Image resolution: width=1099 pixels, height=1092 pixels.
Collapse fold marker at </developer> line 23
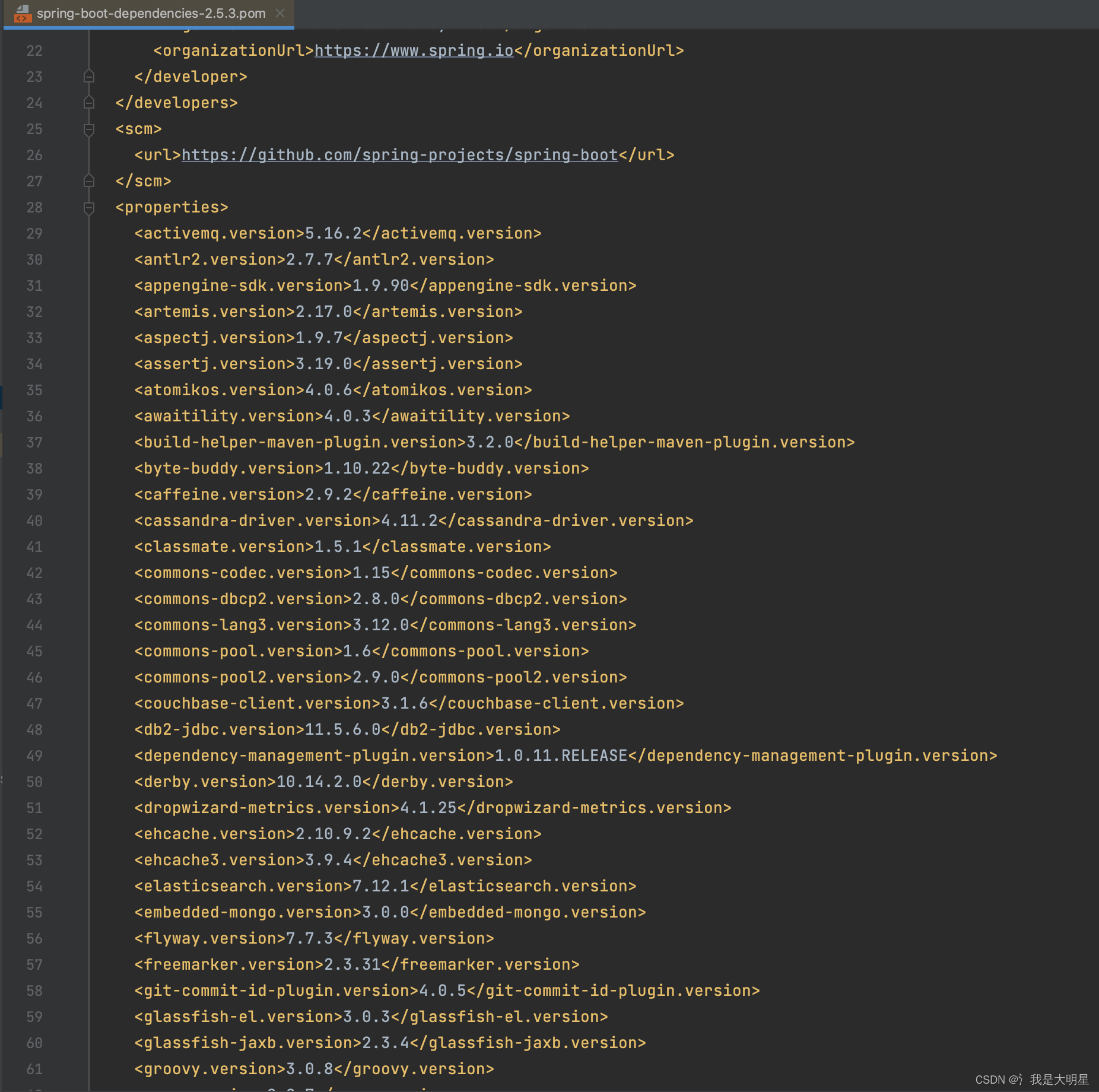pyautogui.click(x=89, y=77)
